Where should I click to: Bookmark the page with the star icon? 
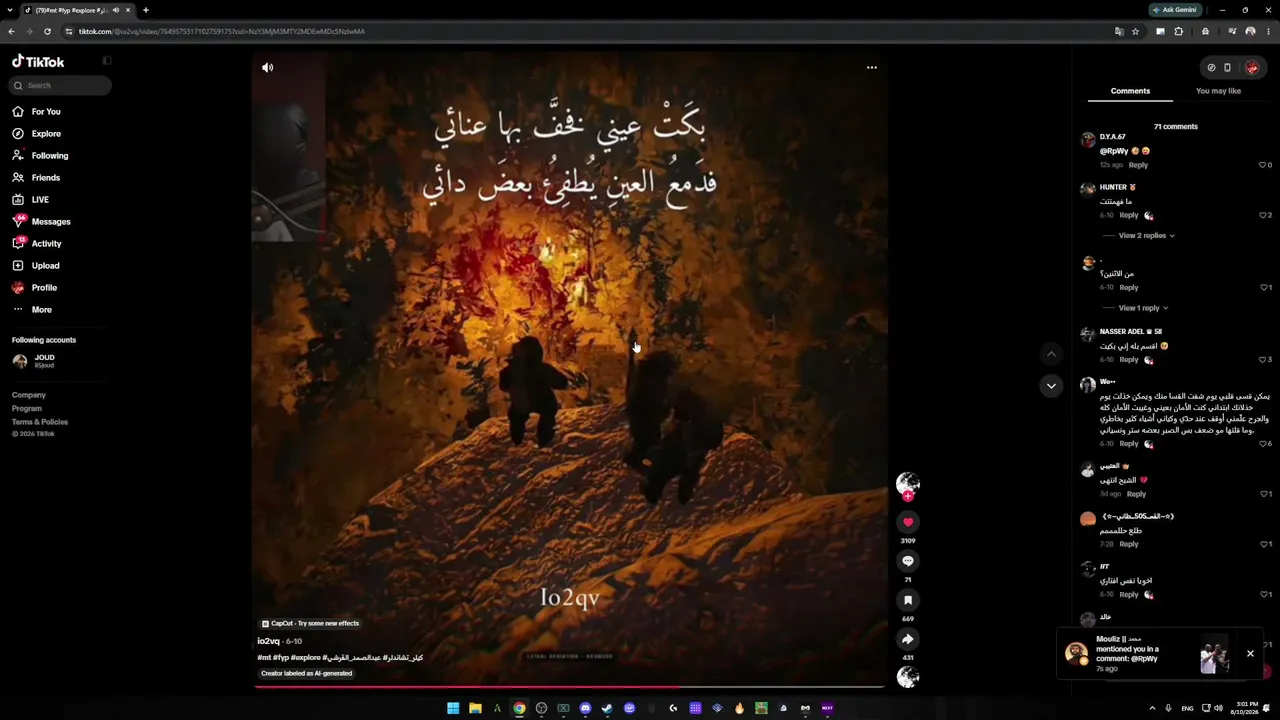[1136, 31]
